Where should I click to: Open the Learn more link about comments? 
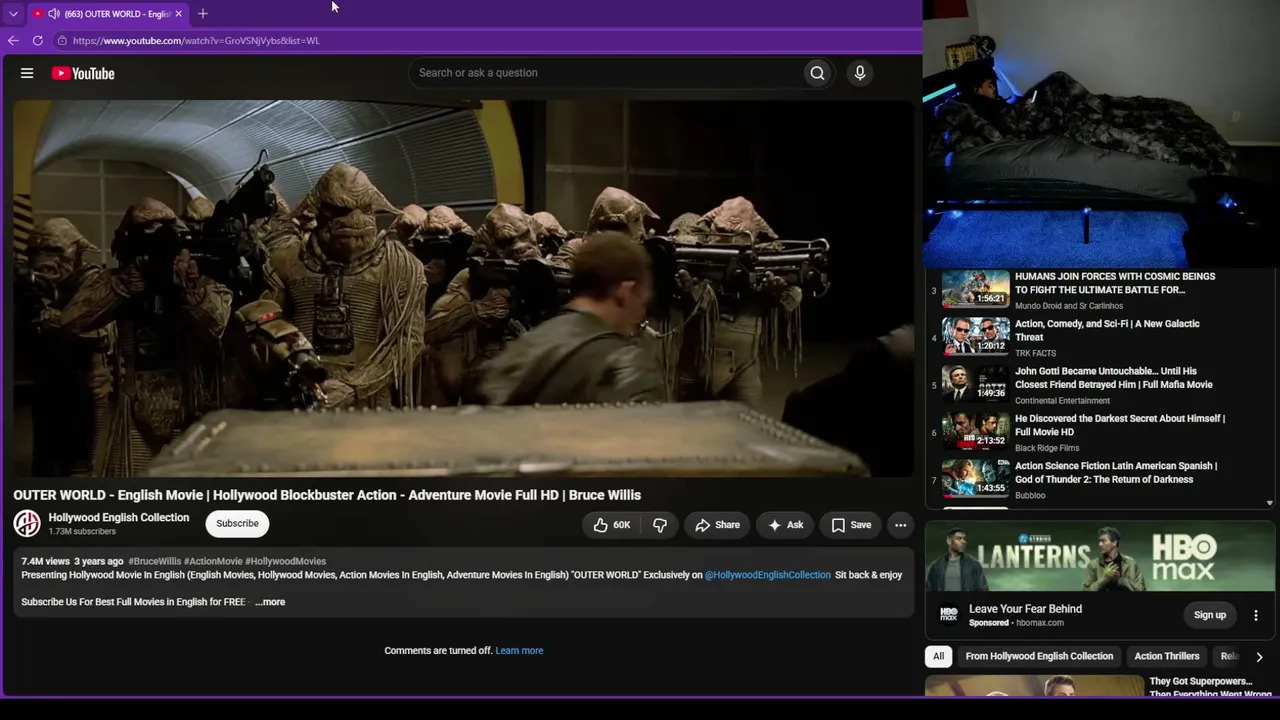[519, 651]
